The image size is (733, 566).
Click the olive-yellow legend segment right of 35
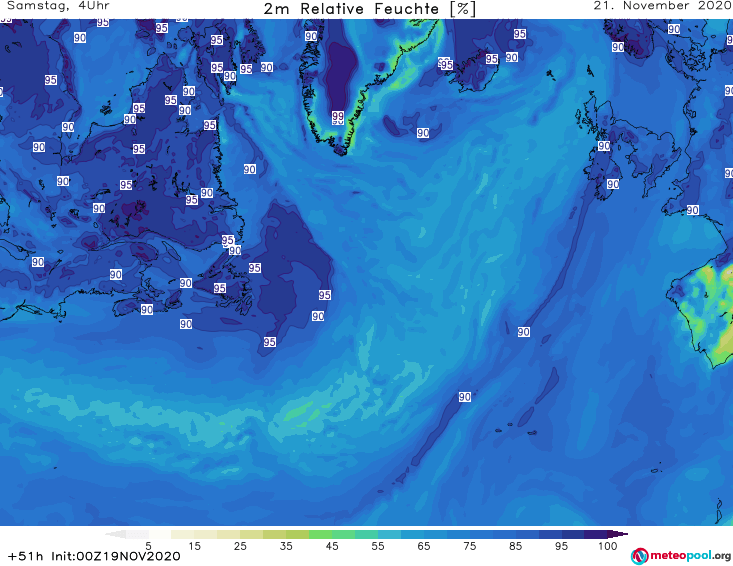tap(297, 534)
